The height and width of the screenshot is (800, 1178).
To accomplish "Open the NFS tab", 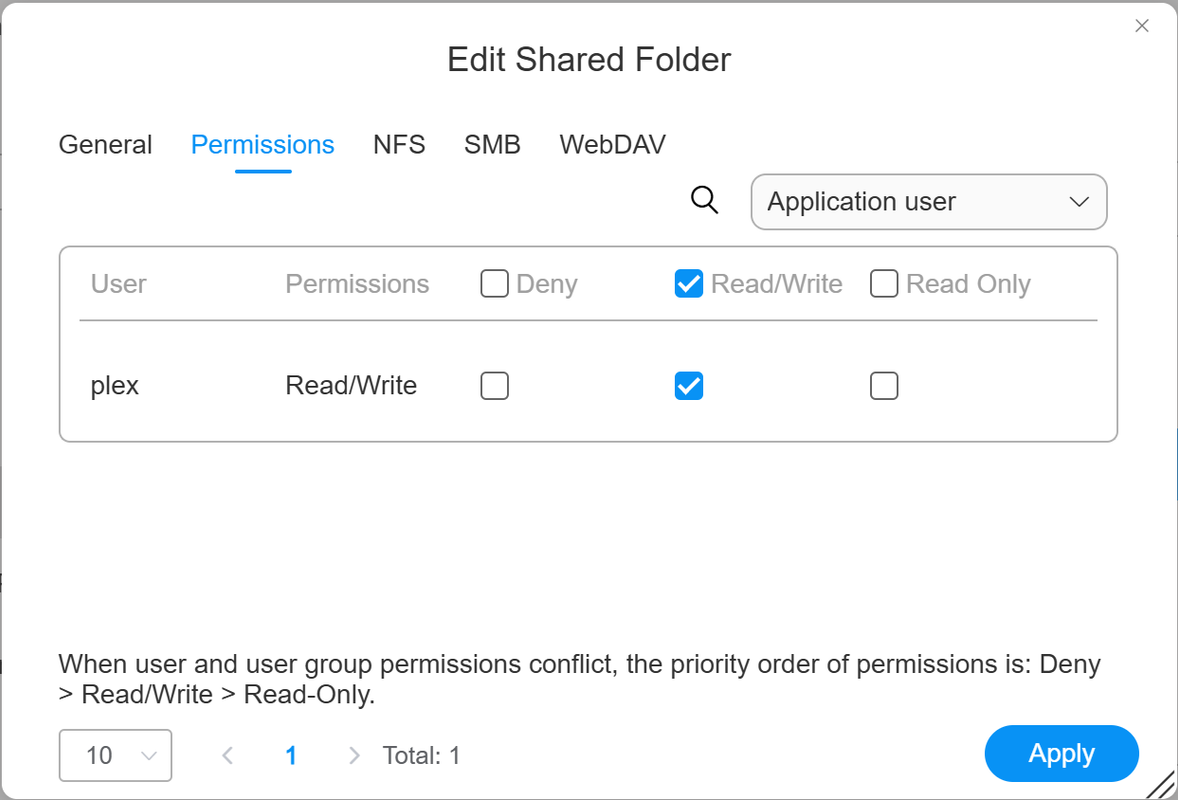I will coord(399,144).
